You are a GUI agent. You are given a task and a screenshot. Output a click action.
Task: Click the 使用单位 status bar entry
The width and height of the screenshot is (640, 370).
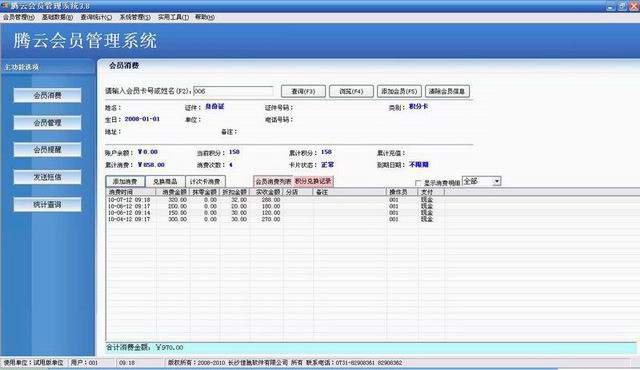coord(33,363)
